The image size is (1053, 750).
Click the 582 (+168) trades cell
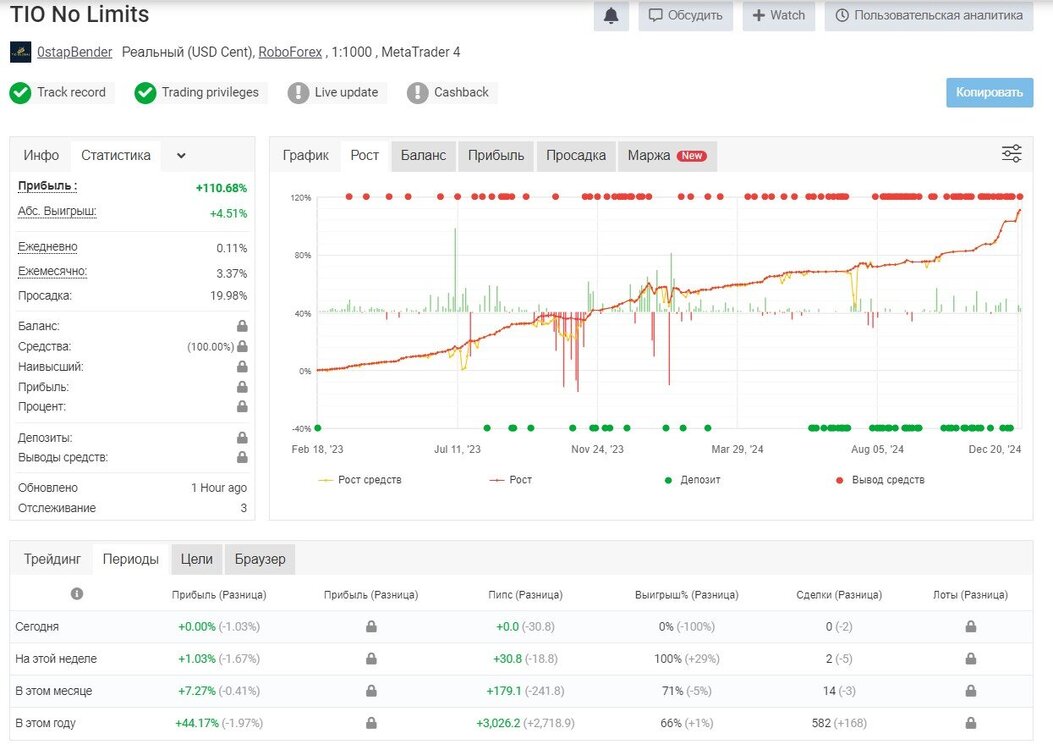coord(839,723)
